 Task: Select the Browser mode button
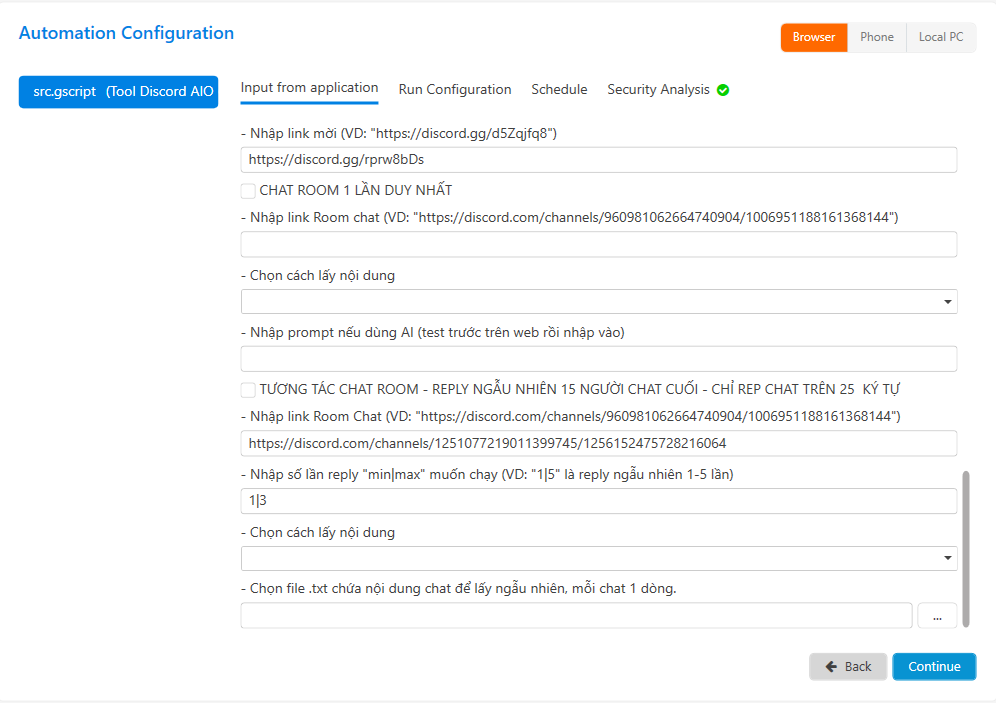click(814, 37)
